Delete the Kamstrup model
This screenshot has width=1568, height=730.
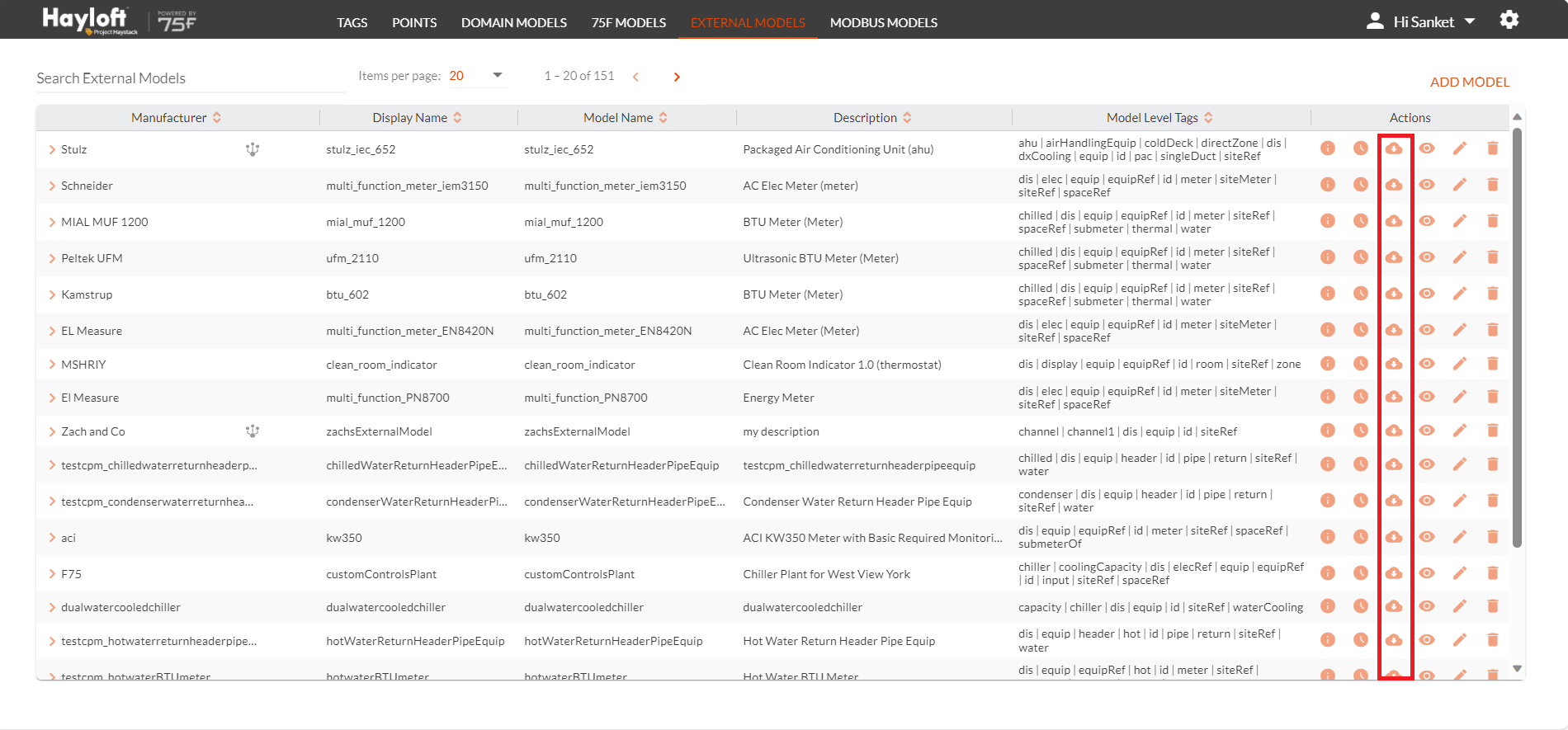click(x=1493, y=294)
